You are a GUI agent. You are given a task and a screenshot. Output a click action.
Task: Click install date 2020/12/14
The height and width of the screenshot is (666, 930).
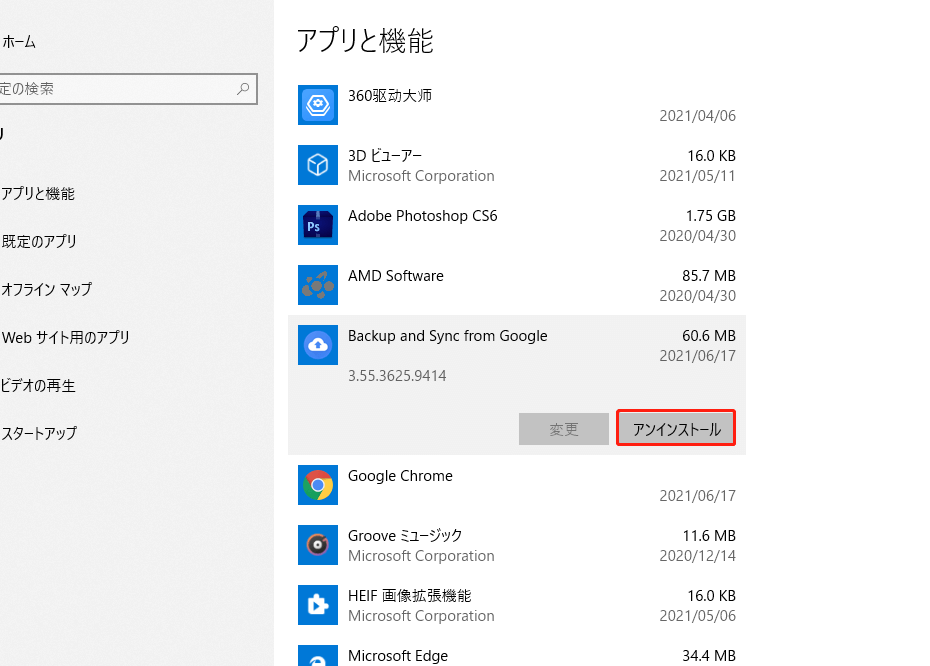[698, 556]
